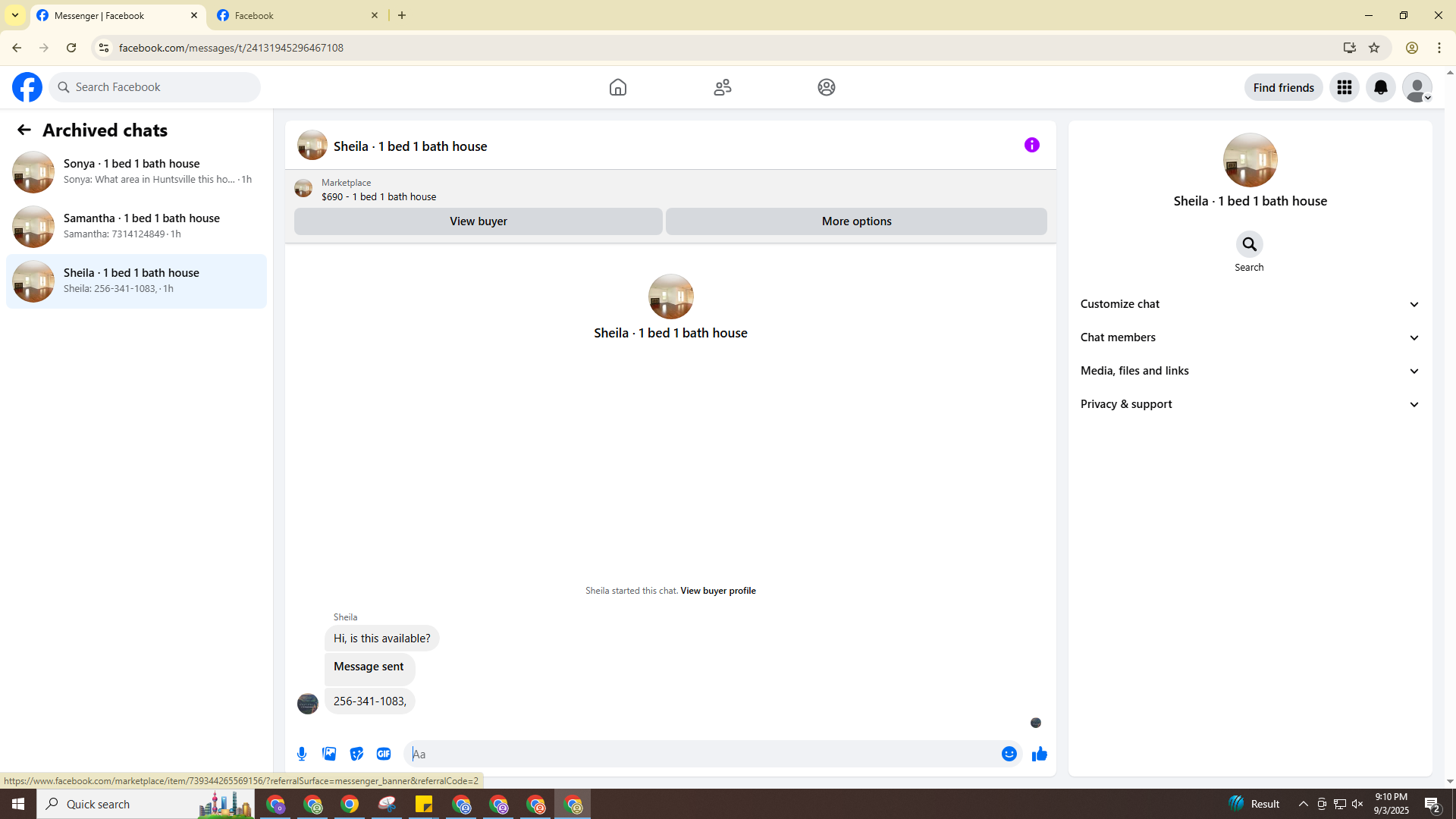The width and height of the screenshot is (1456, 819).
Task: Attach a file with the photo icon
Action: (329, 754)
